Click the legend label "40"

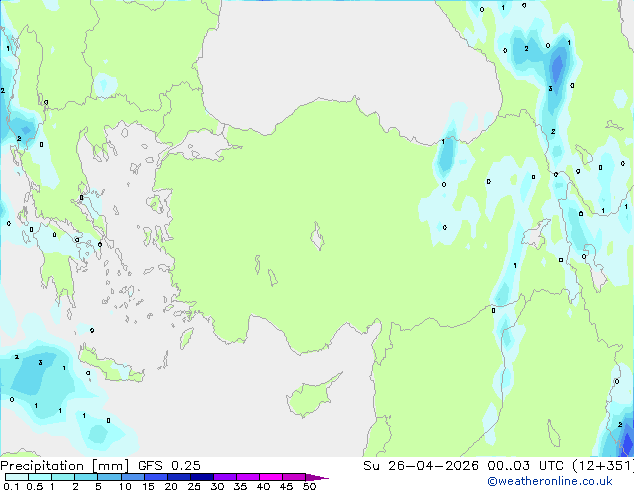click(x=263, y=486)
